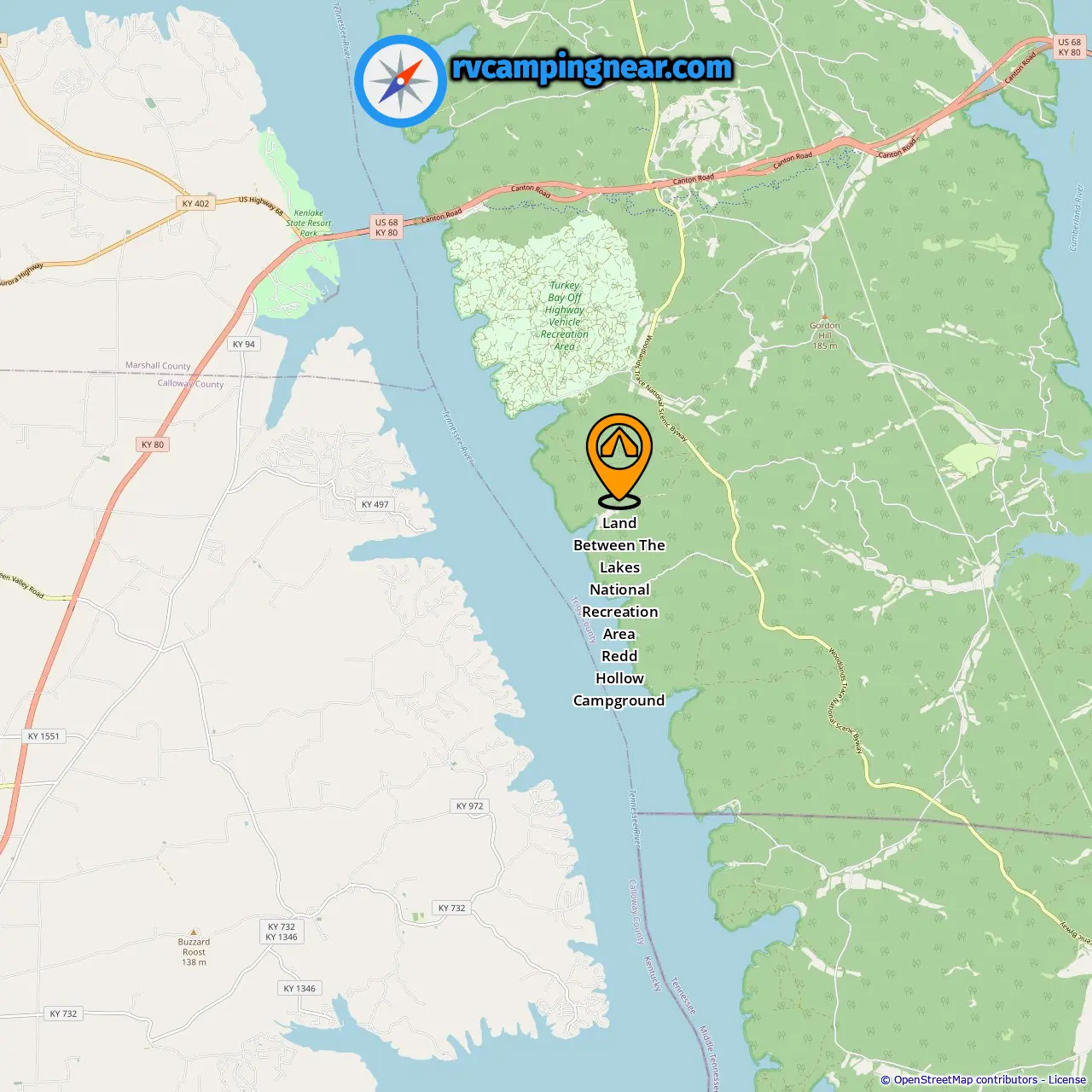Click the Kenlake State Resort Park label
Screen dimensions: 1092x1092
click(309, 223)
